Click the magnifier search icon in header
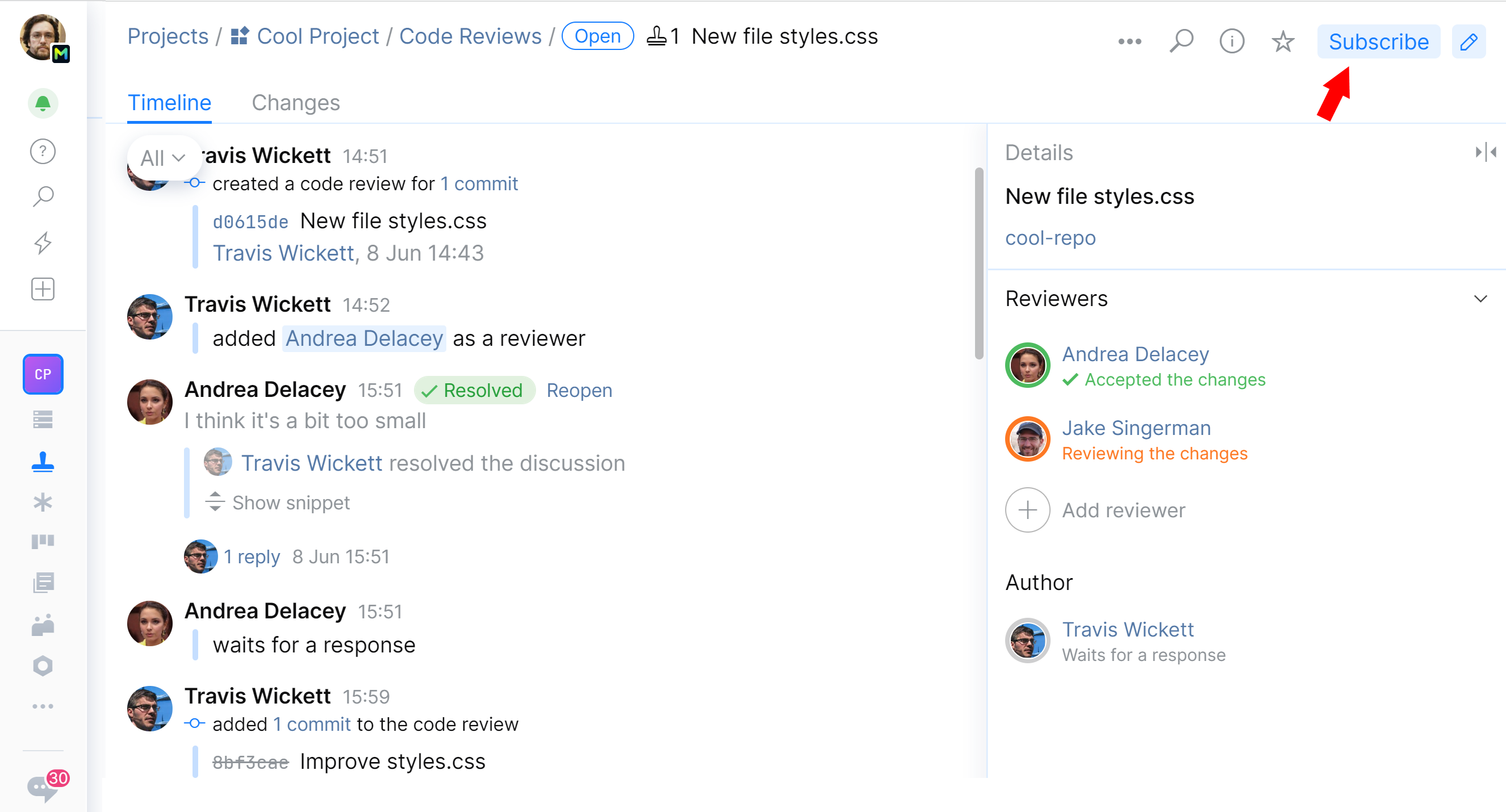 [x=1181, y=41]
